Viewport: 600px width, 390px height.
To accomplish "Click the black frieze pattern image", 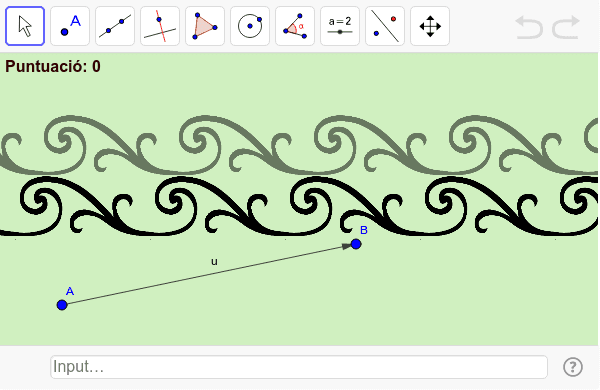I will [x=299, y=207].
